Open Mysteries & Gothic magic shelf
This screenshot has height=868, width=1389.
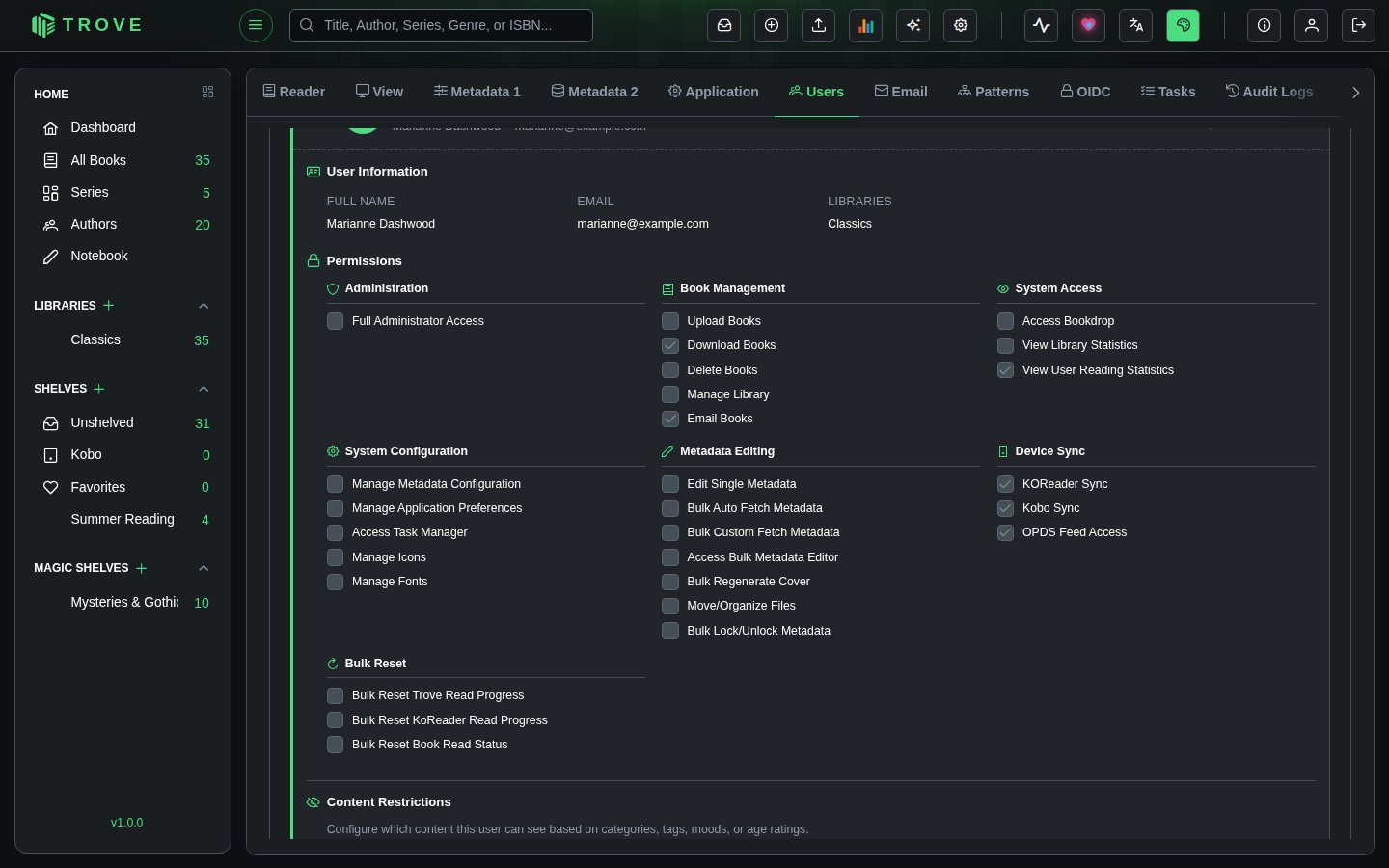(123, 602)
